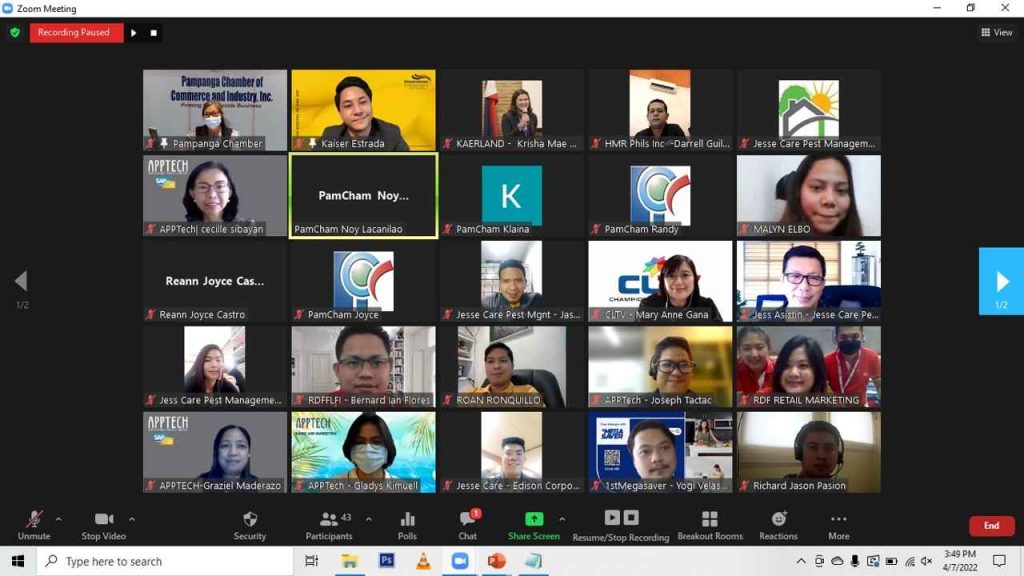Open the battery status tray icon

[891, 561]
